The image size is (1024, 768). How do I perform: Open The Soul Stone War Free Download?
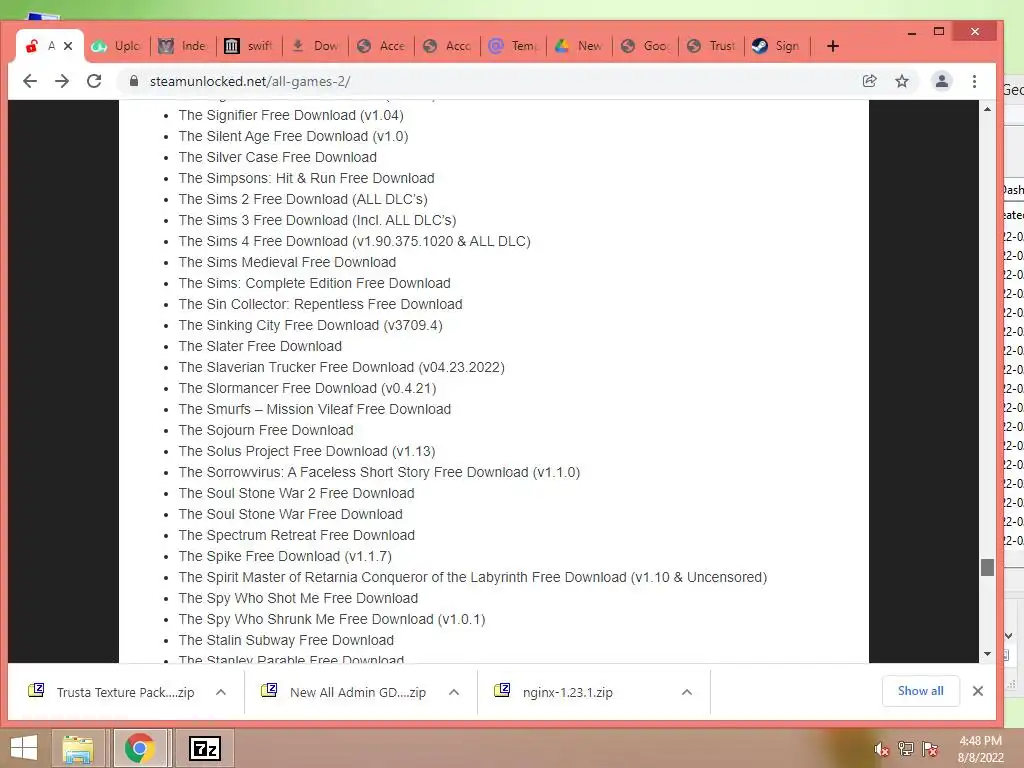pyautogui.click(x=291, y=514)
